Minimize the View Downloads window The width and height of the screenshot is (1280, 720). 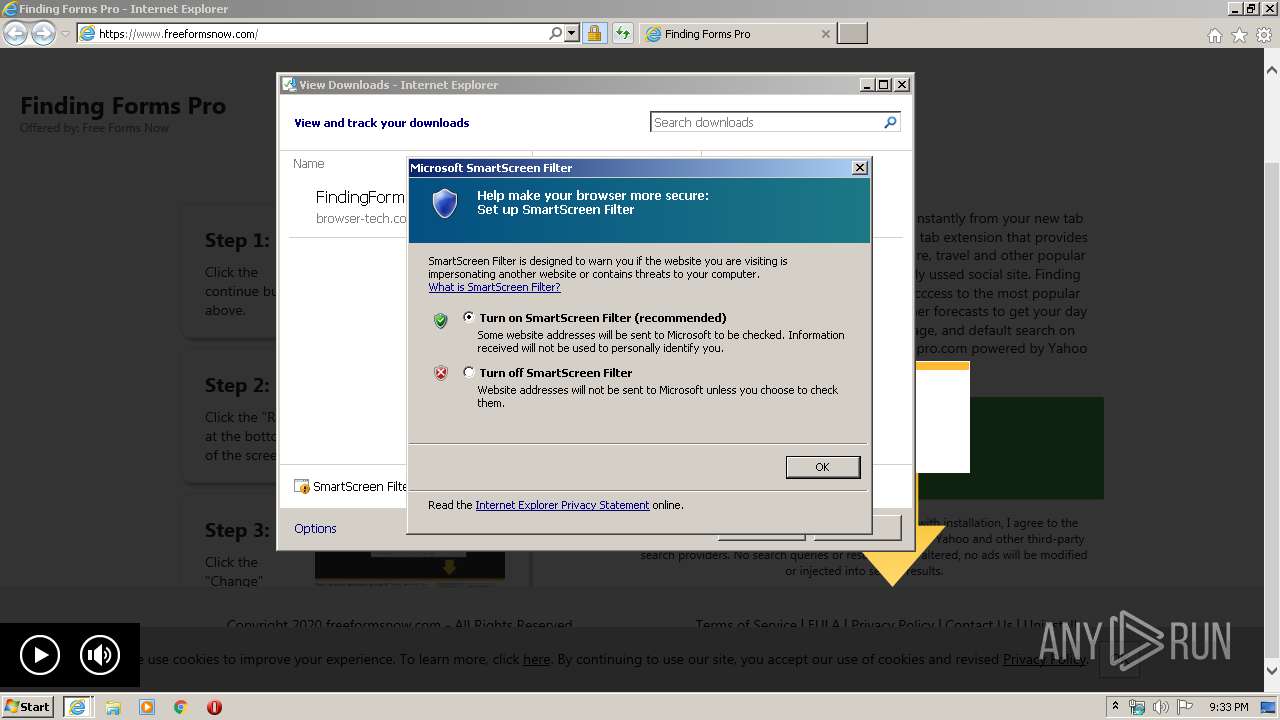(x=867, y=85)
